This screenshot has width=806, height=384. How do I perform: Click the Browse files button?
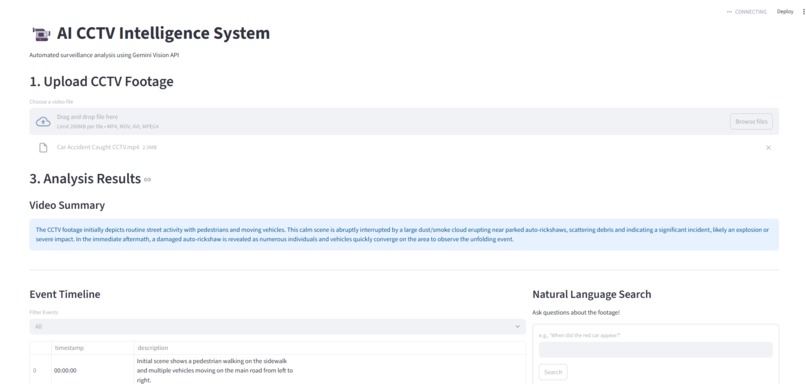[751, 121]
